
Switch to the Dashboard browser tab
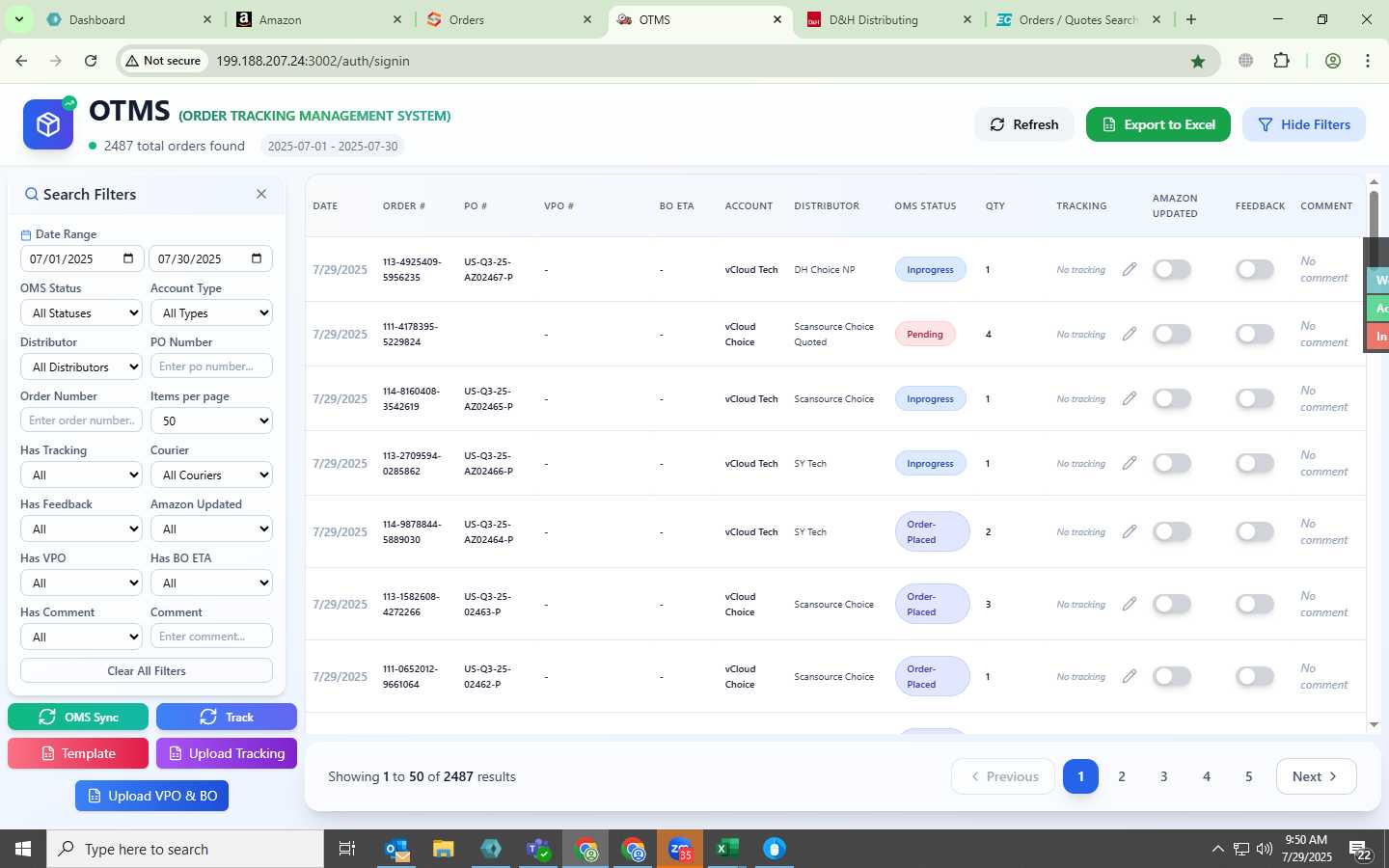130,19
